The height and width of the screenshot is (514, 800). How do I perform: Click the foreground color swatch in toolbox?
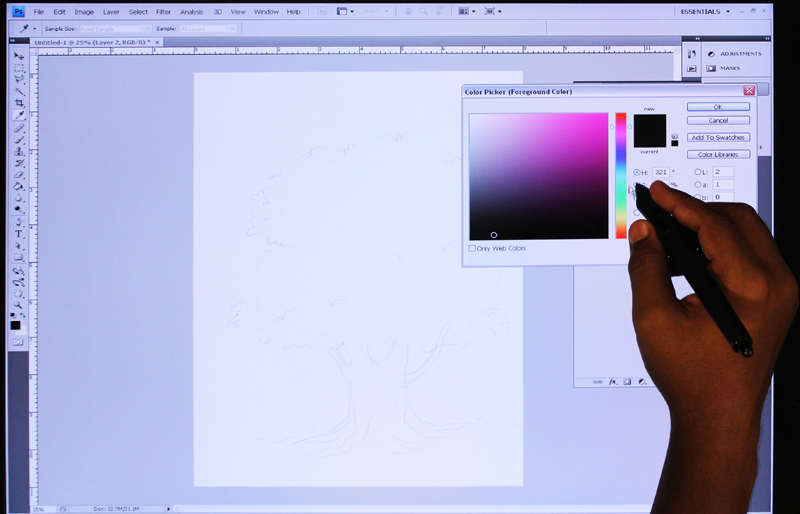[15, 325]
